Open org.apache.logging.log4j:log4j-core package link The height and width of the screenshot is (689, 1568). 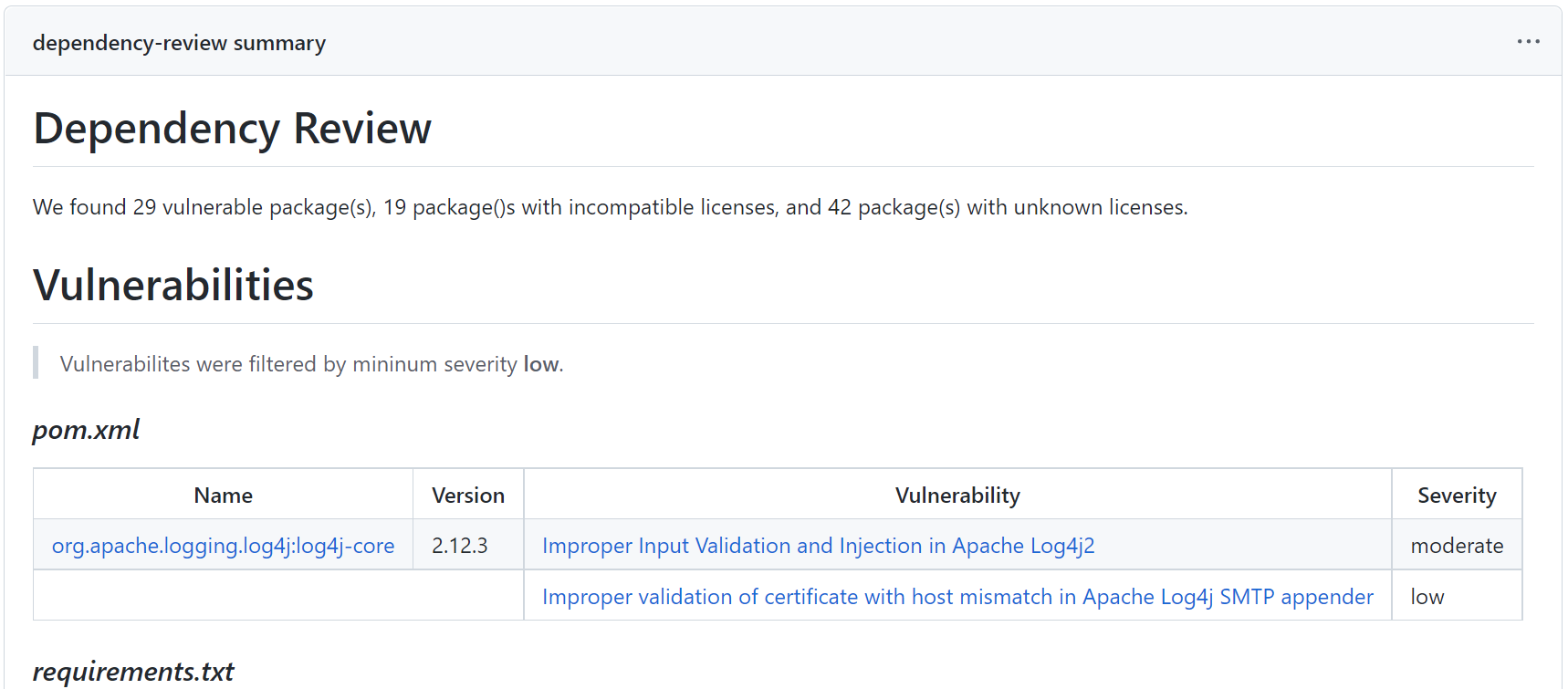tap(224, 546)
